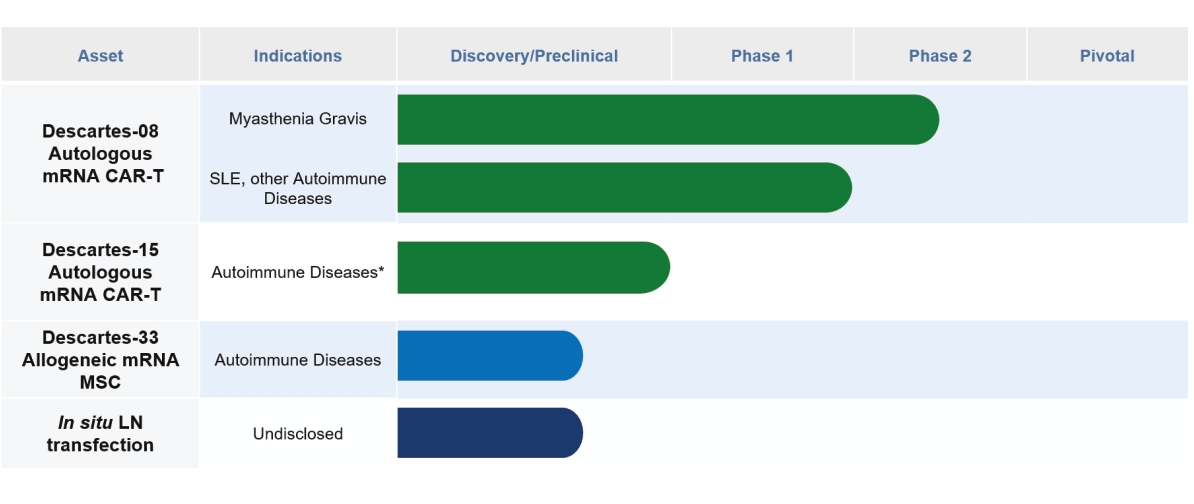Click the Phase 2 column header
This screenshot has height=504, width=1194.
tap(939, 56)
